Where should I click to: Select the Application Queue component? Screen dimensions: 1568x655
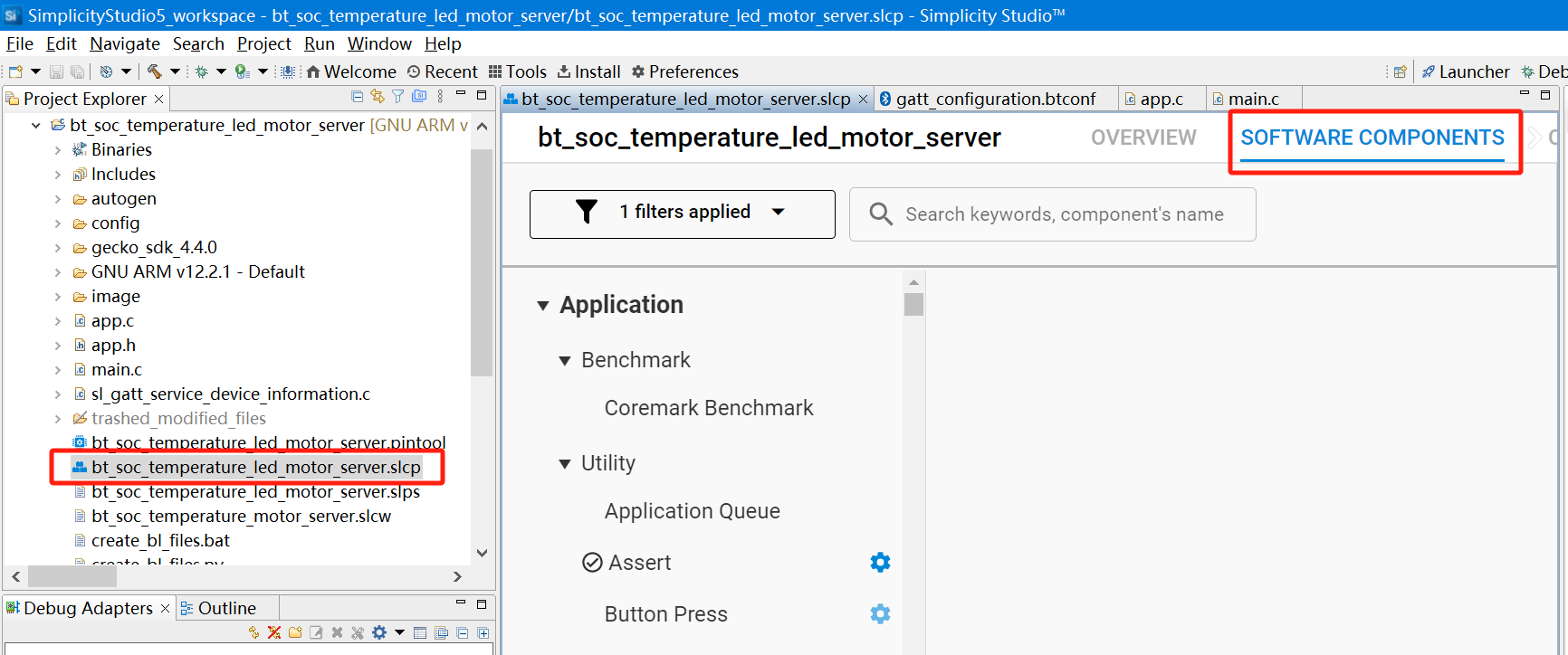[693, 511]
